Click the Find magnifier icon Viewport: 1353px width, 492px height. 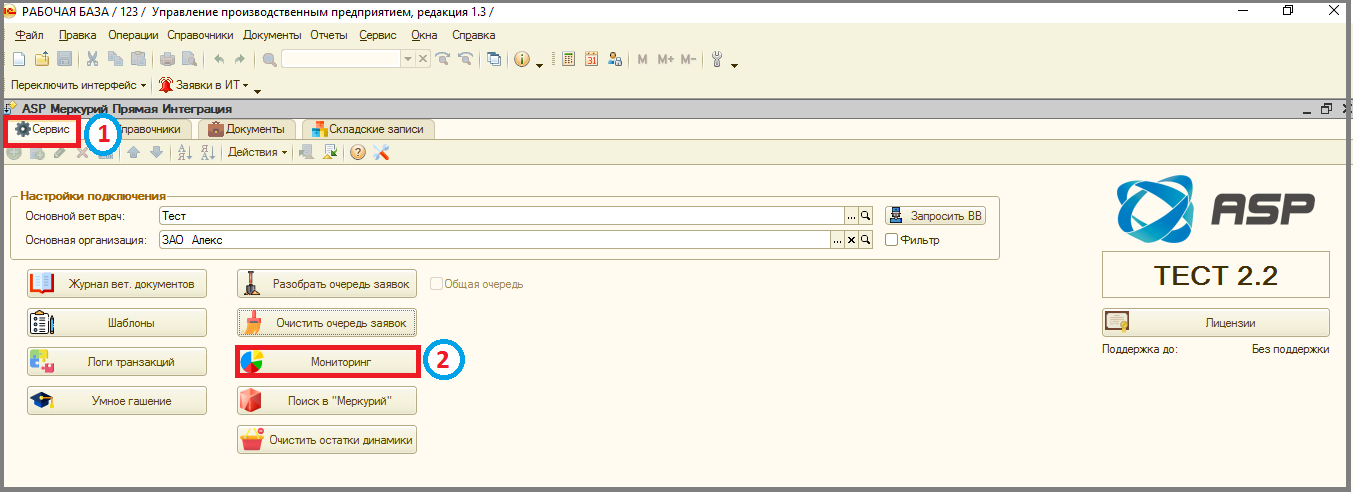pos(269,59)
